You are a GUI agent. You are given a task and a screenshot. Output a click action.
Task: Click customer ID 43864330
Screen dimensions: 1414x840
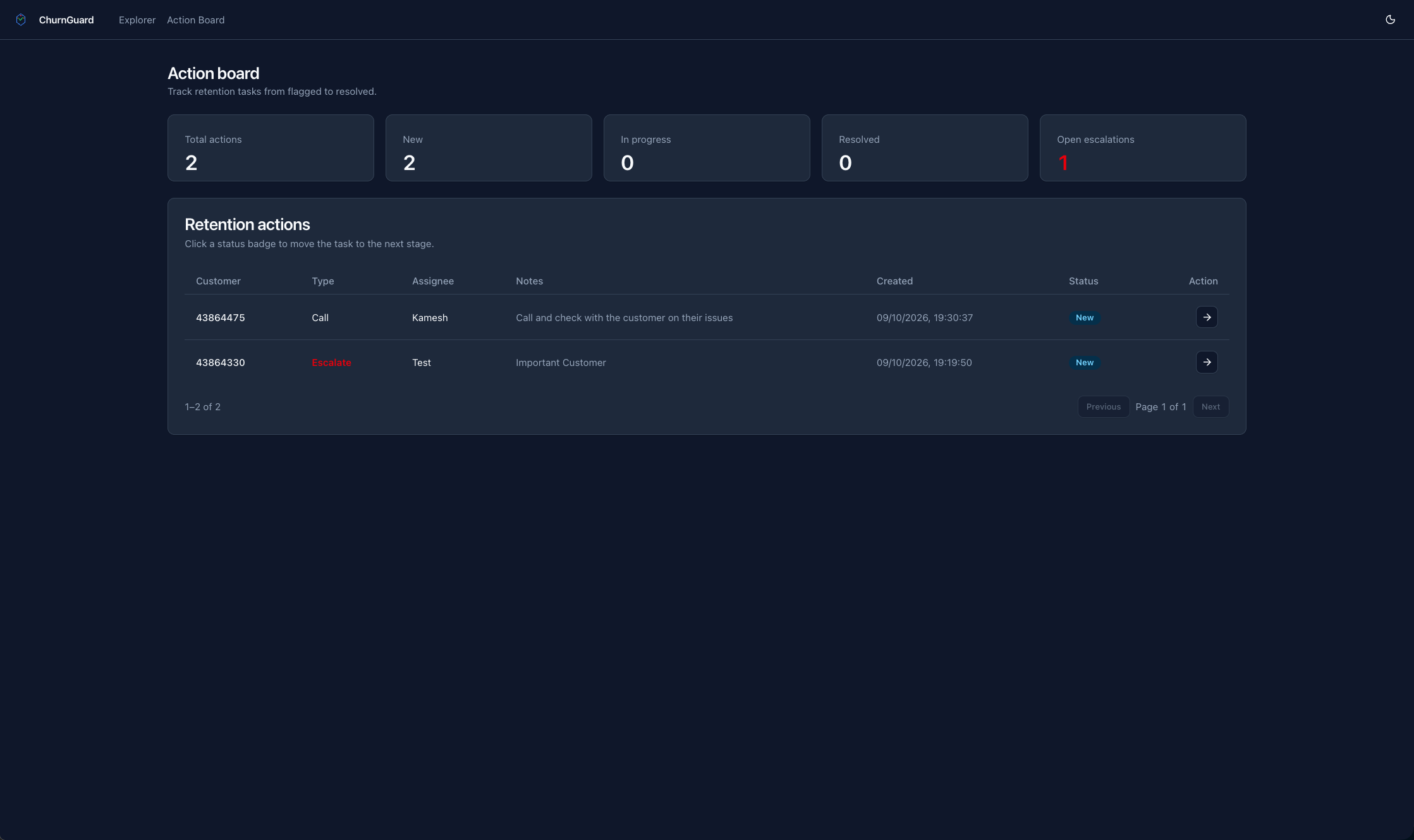coord(221,363)
